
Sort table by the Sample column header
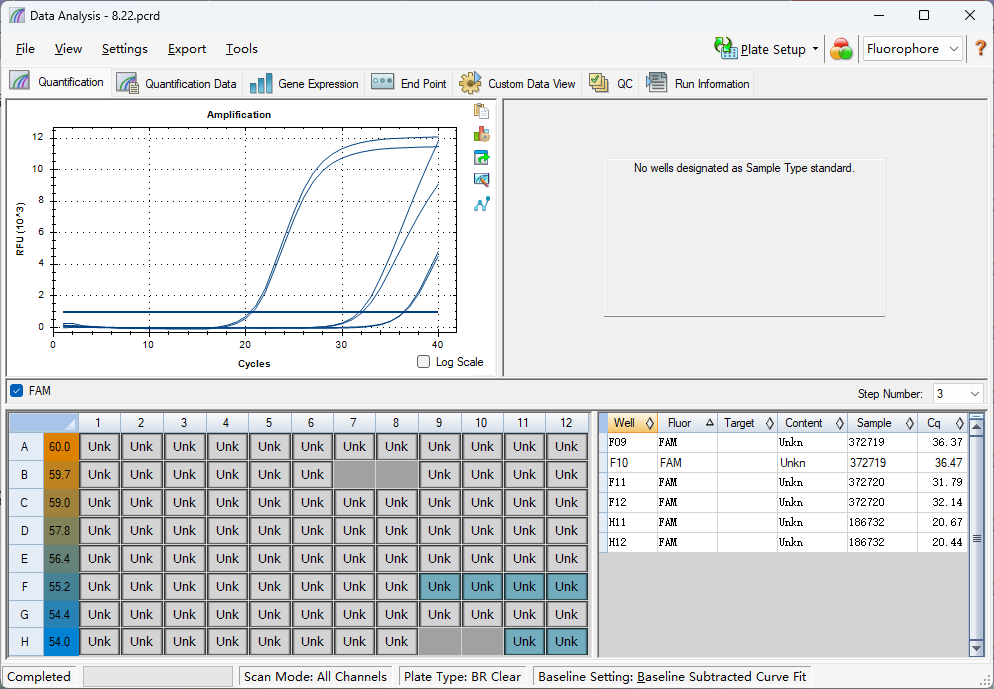[882, 423]
